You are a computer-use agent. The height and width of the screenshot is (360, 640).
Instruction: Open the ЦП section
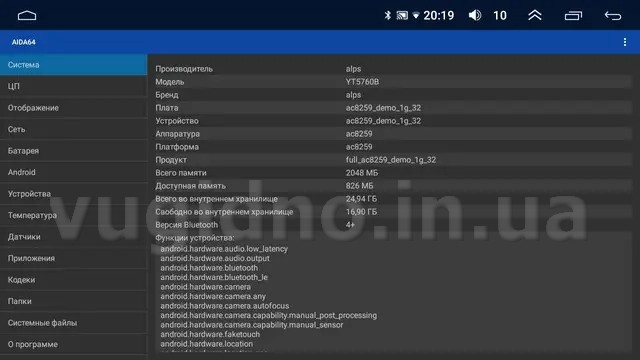click(x=73, y=86)
